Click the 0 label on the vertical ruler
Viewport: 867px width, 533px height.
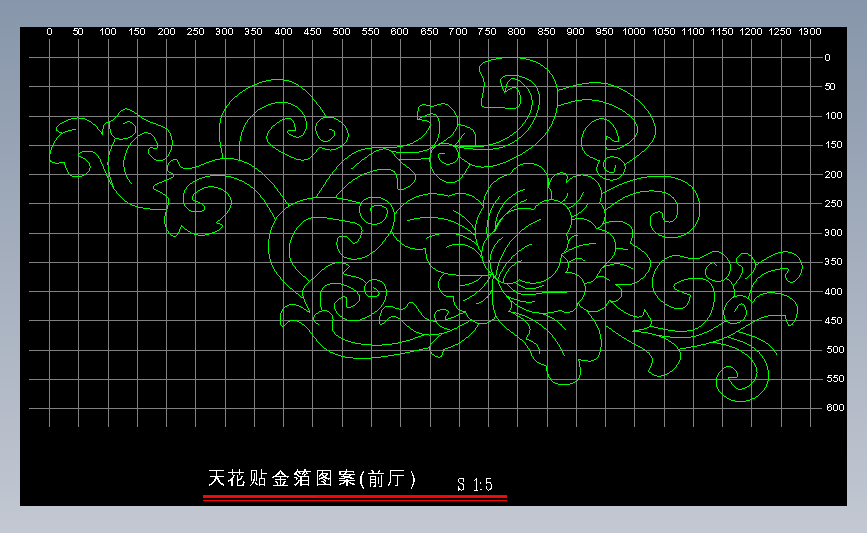tap(827, 58)
